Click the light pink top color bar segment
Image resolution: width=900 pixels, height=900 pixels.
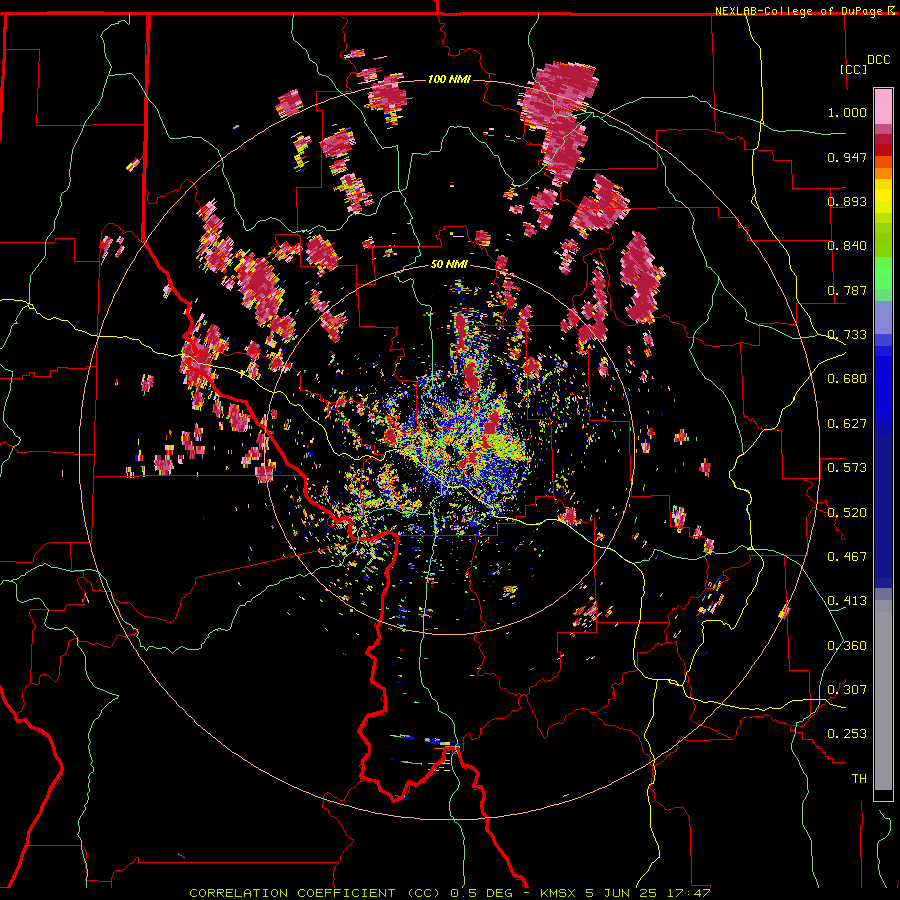coord(883,107)
